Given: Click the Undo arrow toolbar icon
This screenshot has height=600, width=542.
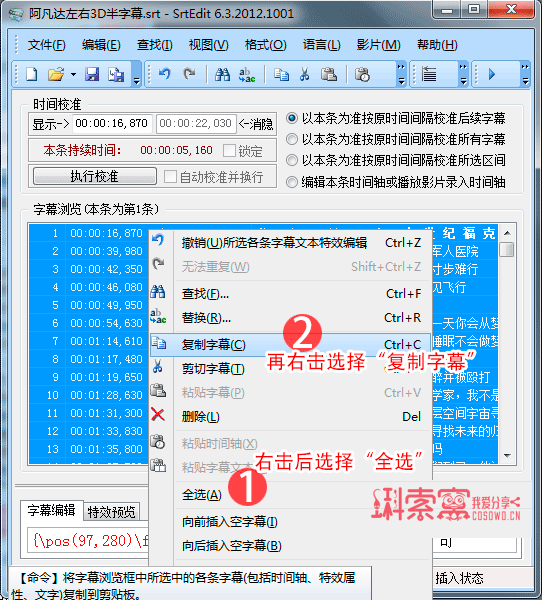Looking at the screenshot, I should (x=165, y=73).
